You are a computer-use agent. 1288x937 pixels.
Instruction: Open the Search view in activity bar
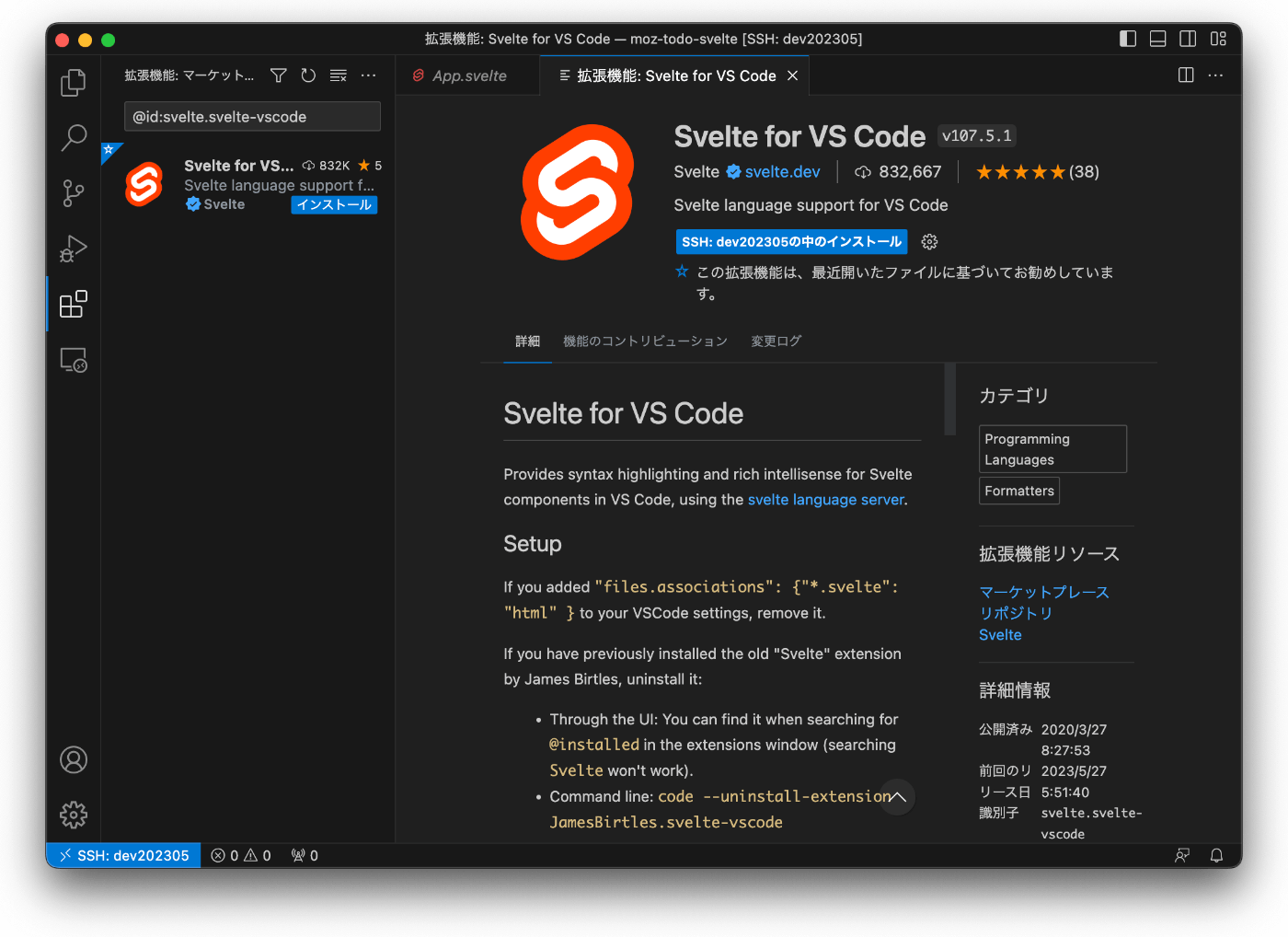coord(74,138)
